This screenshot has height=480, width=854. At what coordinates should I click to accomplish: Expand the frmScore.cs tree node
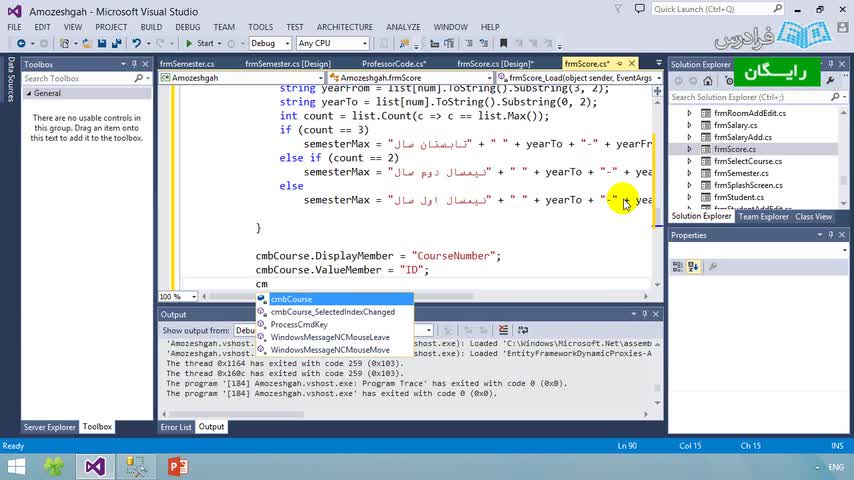(689, 149)
